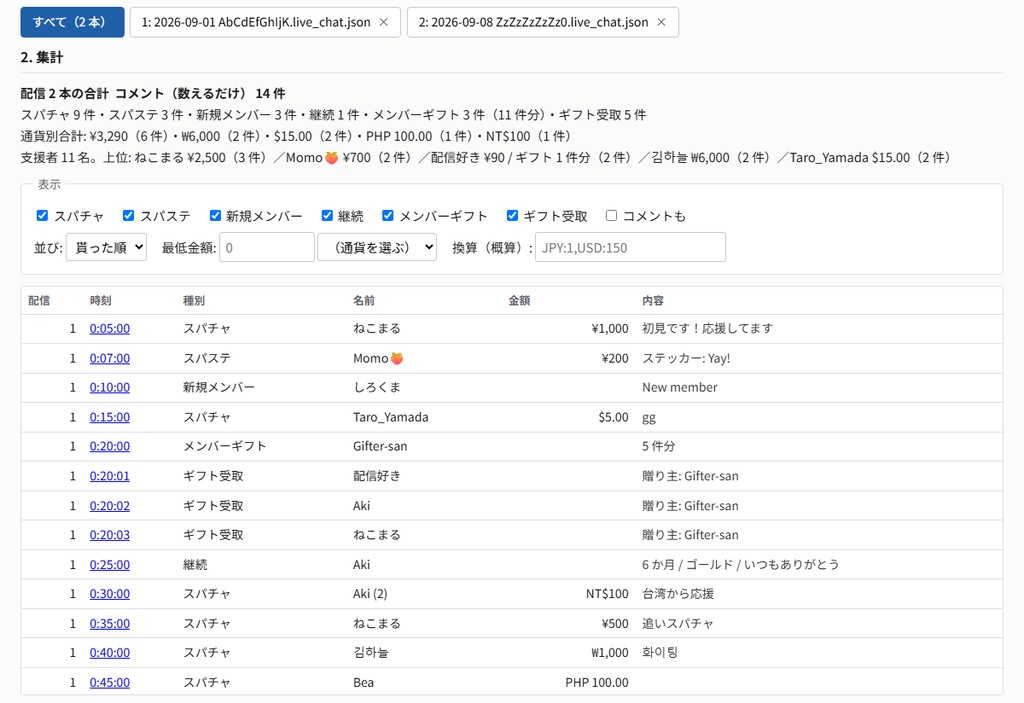Toggle the 継続 checkbox
Viewport: 1024px width, 703px height.
[327, 216]
